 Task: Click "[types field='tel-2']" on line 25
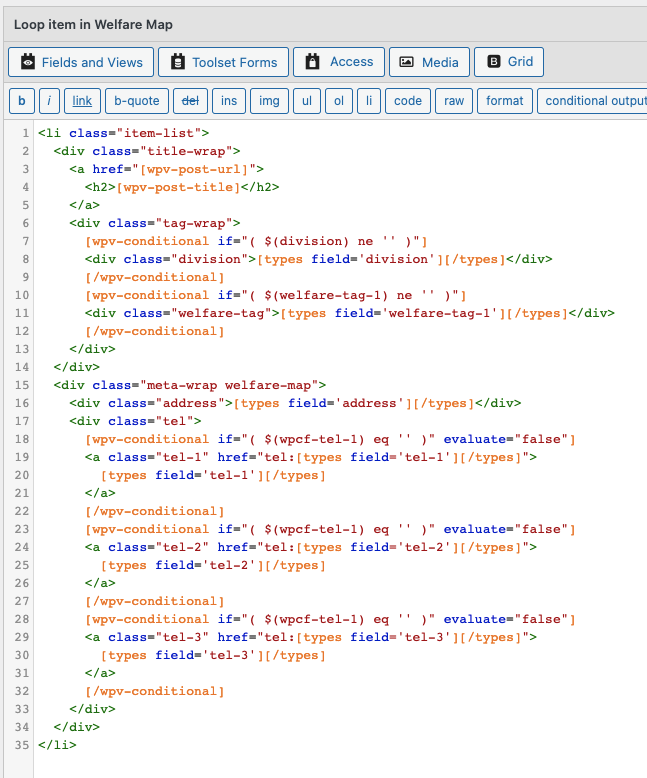182,565
